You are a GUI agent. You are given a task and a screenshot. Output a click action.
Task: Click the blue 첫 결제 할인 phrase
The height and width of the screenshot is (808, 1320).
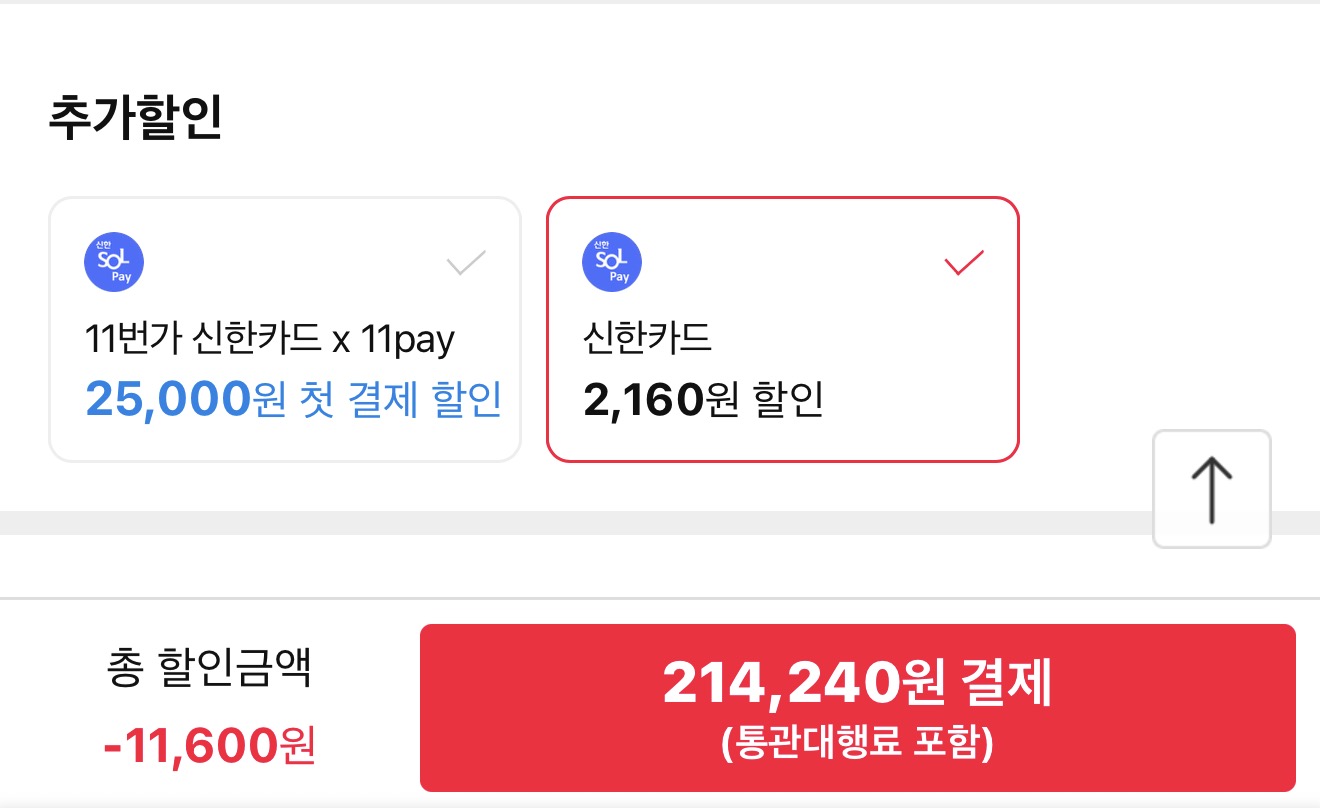pos(400,399)
